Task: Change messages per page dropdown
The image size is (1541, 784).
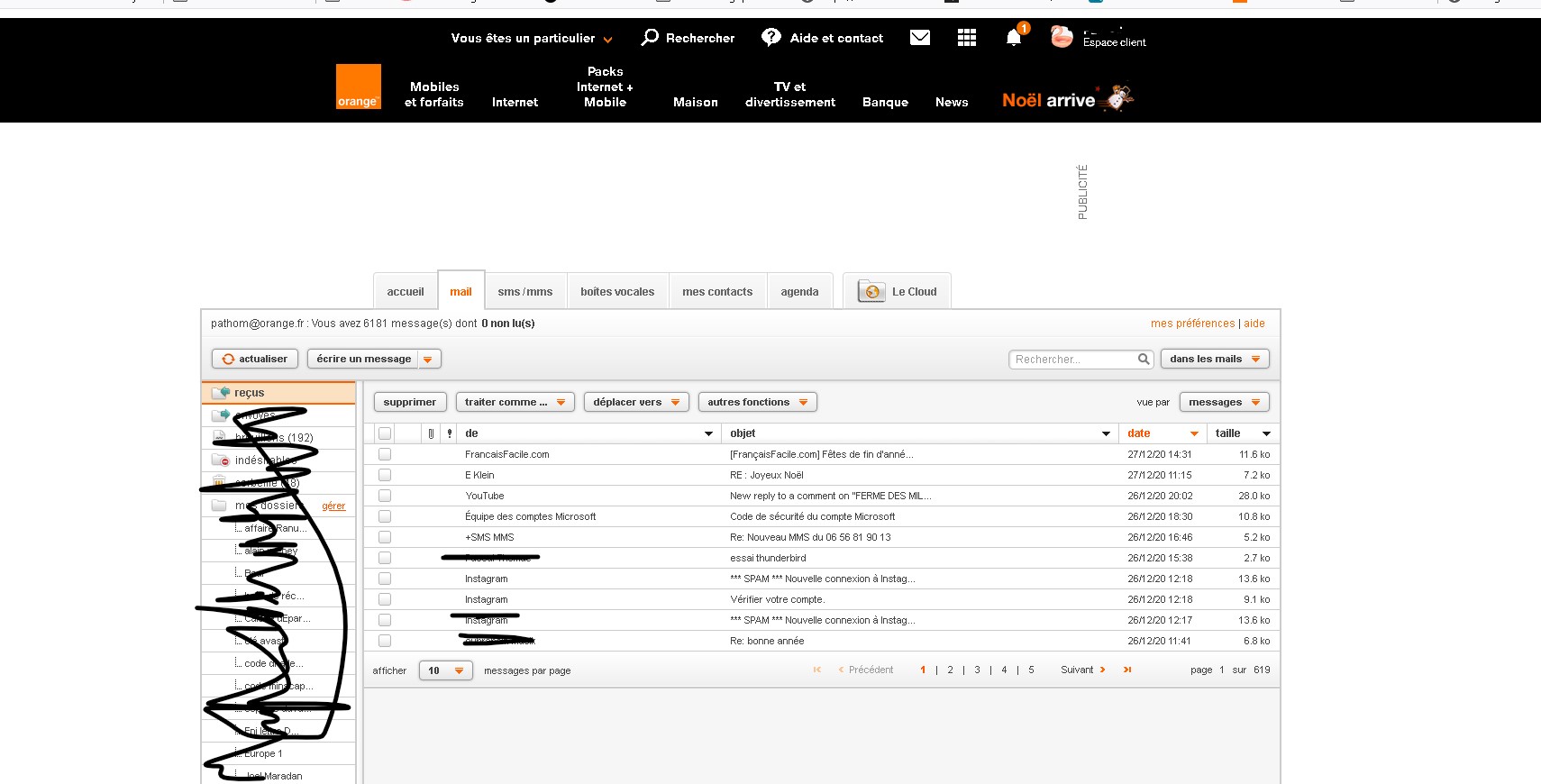Action: coord(446,670)
